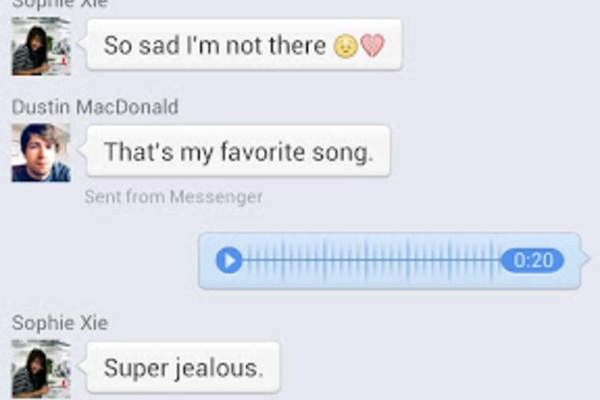Tap the broken heart emoji
The image size is (600, 400).
pos(373,46)
